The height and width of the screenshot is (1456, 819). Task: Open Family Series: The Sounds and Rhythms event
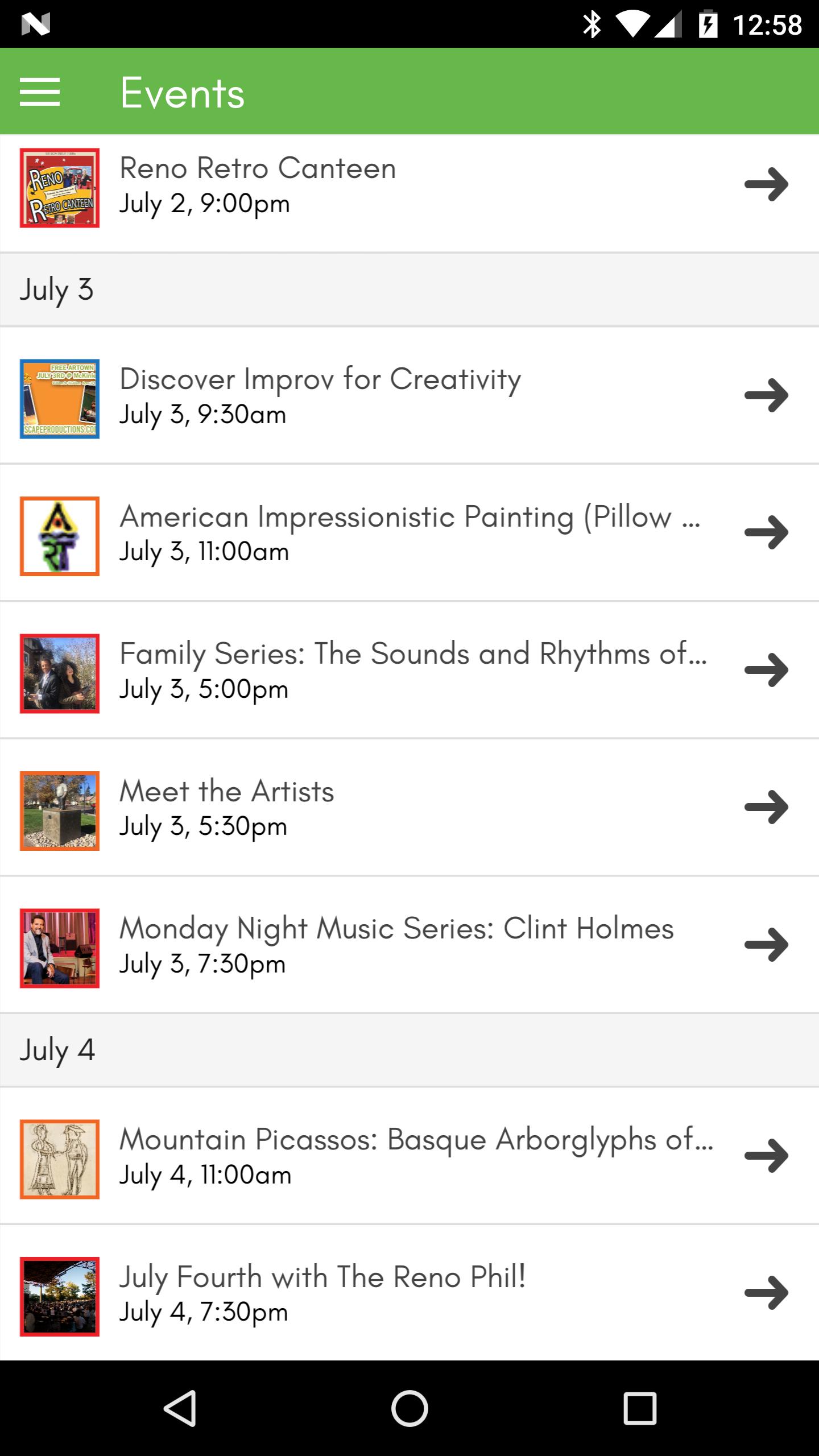[x=412, y=654]
